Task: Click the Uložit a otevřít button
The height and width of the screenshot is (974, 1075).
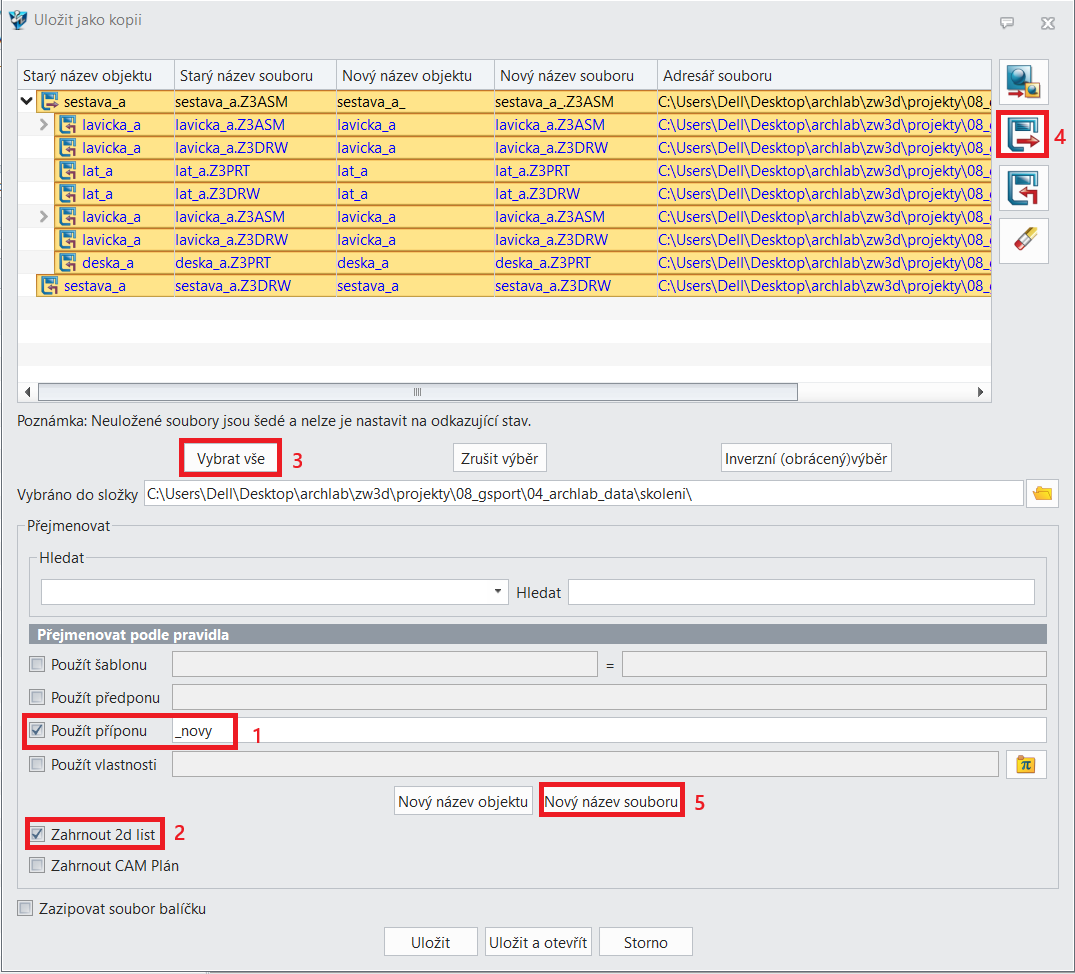Action: click(x=538, y=942)
